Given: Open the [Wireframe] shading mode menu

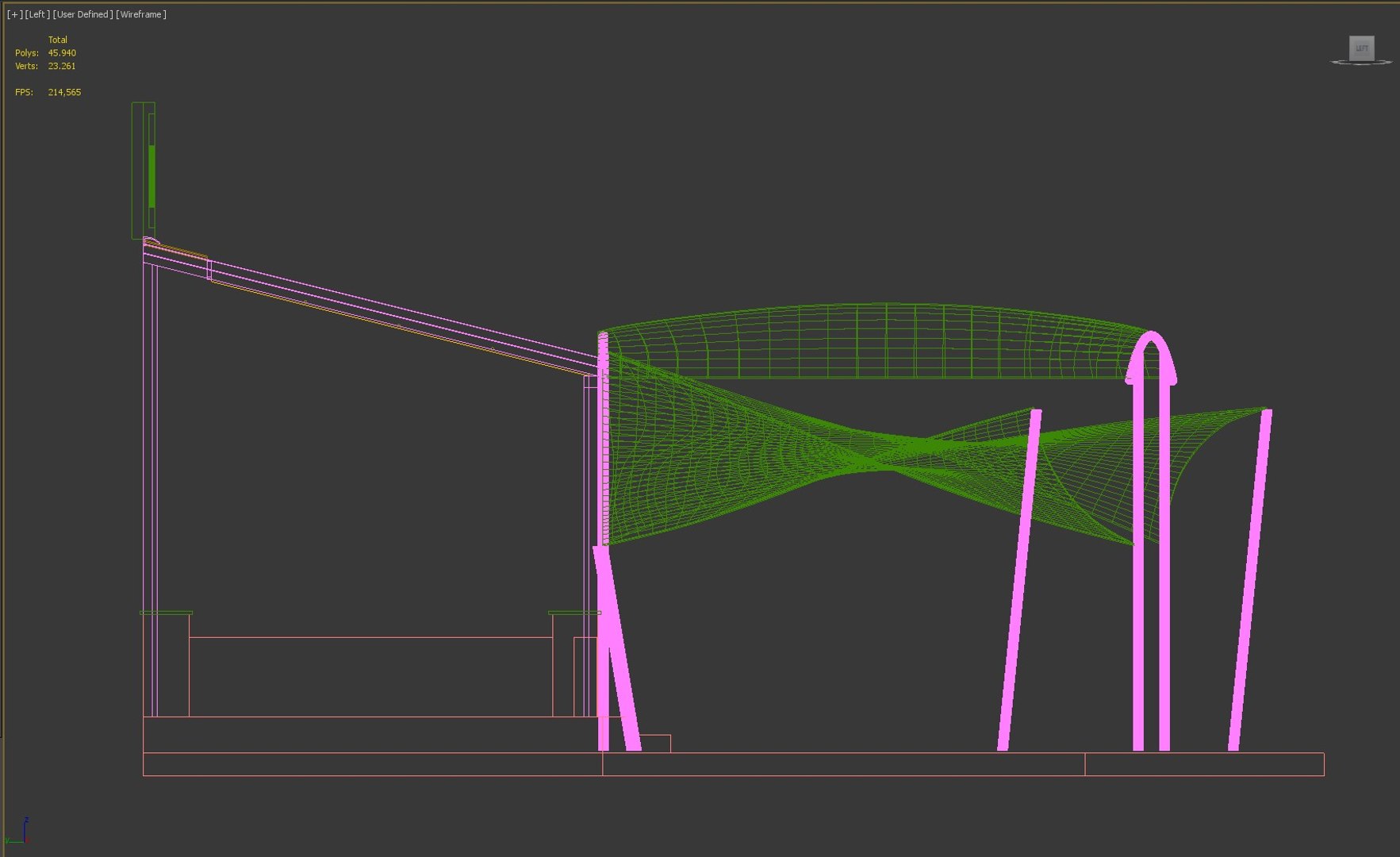Looking at the screenshot, I should point(141,14).
